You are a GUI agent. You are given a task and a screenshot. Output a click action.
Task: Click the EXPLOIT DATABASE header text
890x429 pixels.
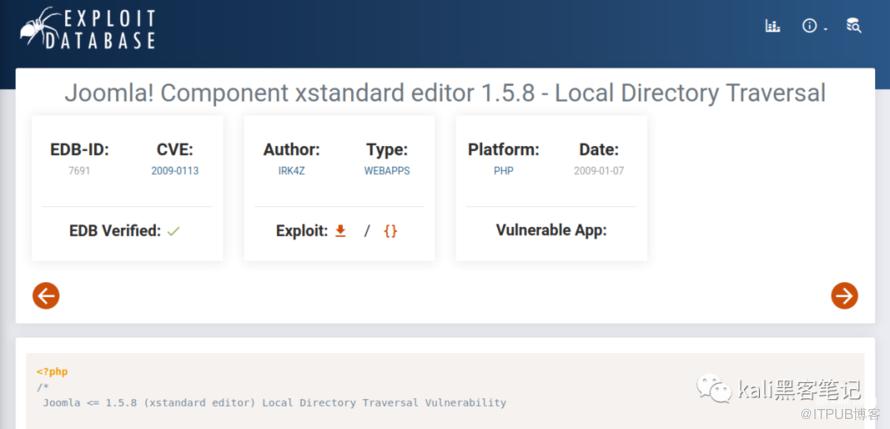click(109, 29)
